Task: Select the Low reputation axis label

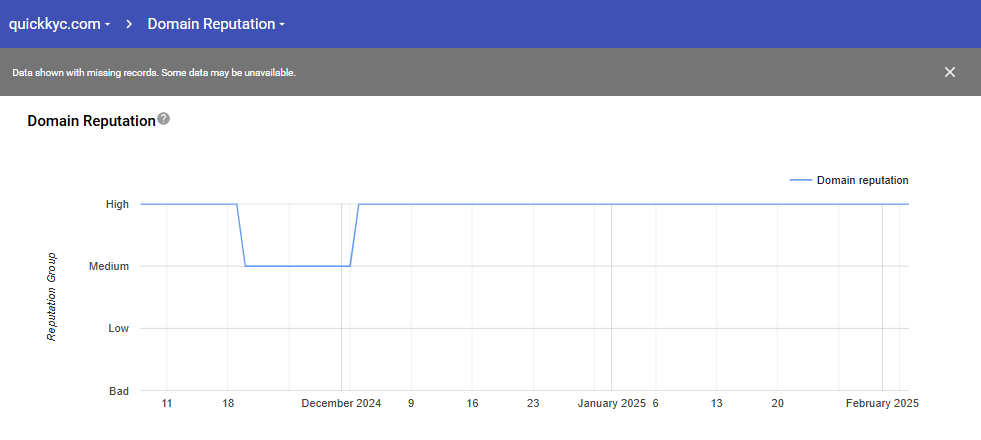Action: click(x=118, y=328)
